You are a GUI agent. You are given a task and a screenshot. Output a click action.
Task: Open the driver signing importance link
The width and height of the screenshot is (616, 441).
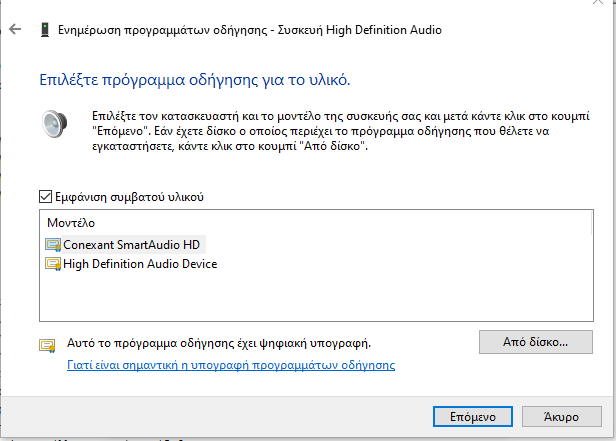(x=230, y=365)
